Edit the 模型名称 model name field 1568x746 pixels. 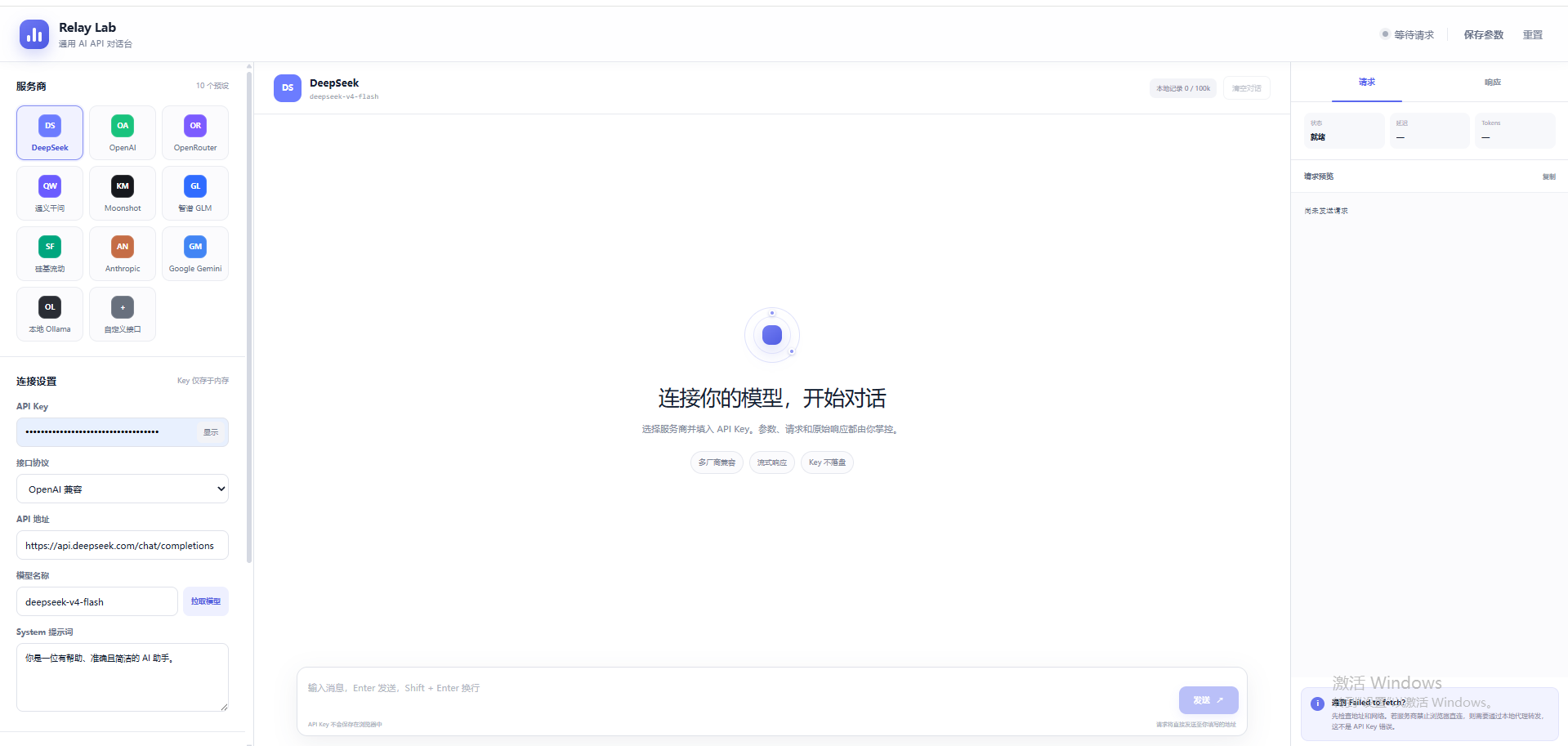point(97,601)
